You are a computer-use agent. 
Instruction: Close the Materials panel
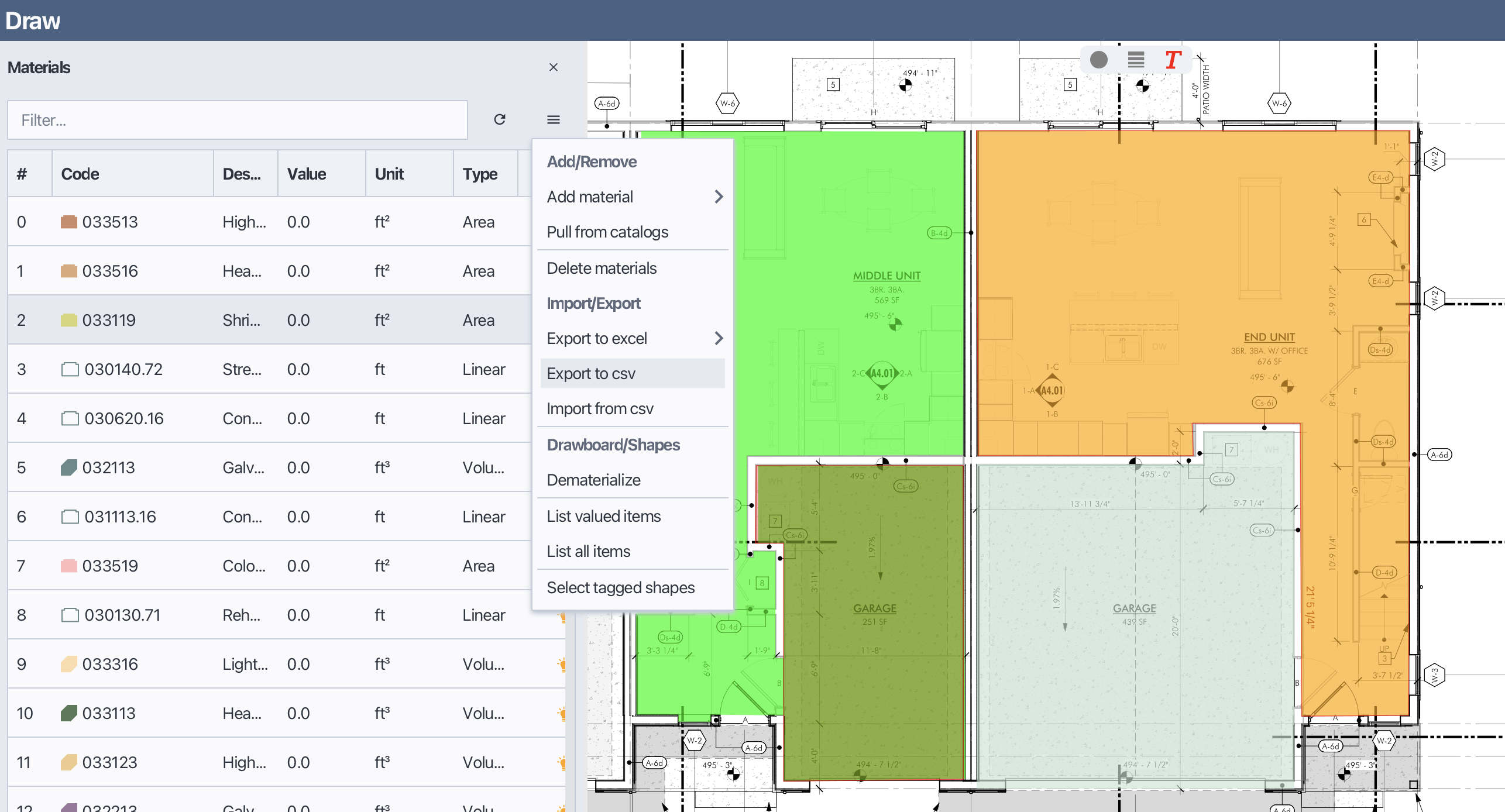(x=553, y=67)
